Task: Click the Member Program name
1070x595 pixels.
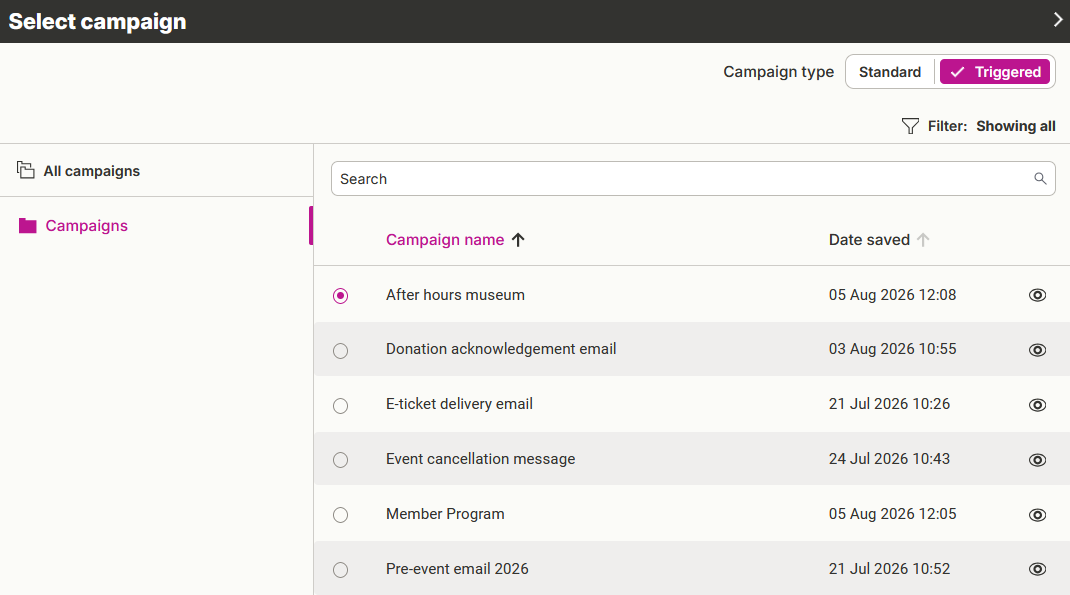Action: coord(445,514)
